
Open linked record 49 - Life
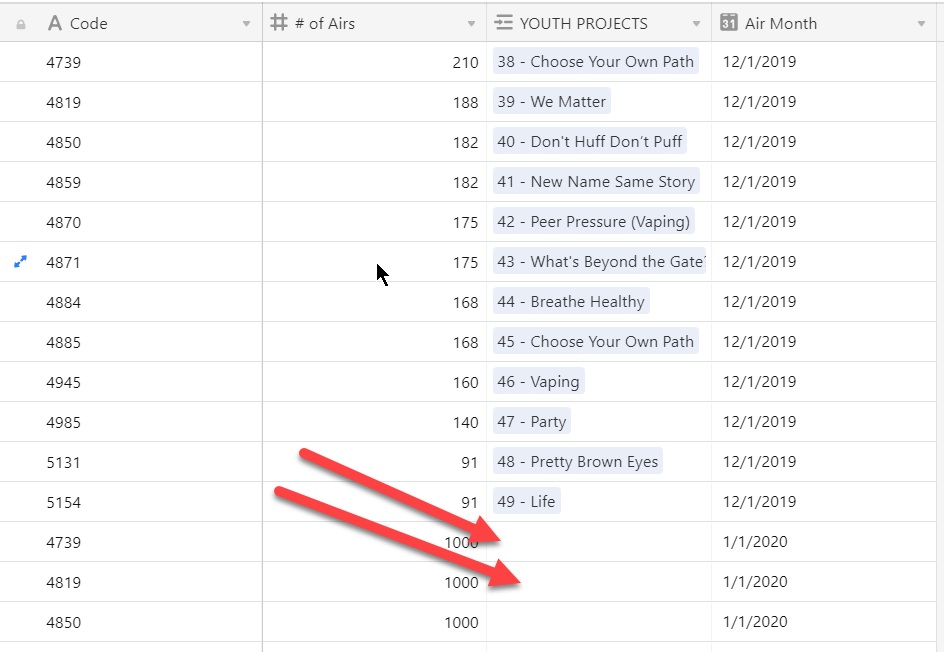click(526, 501)
